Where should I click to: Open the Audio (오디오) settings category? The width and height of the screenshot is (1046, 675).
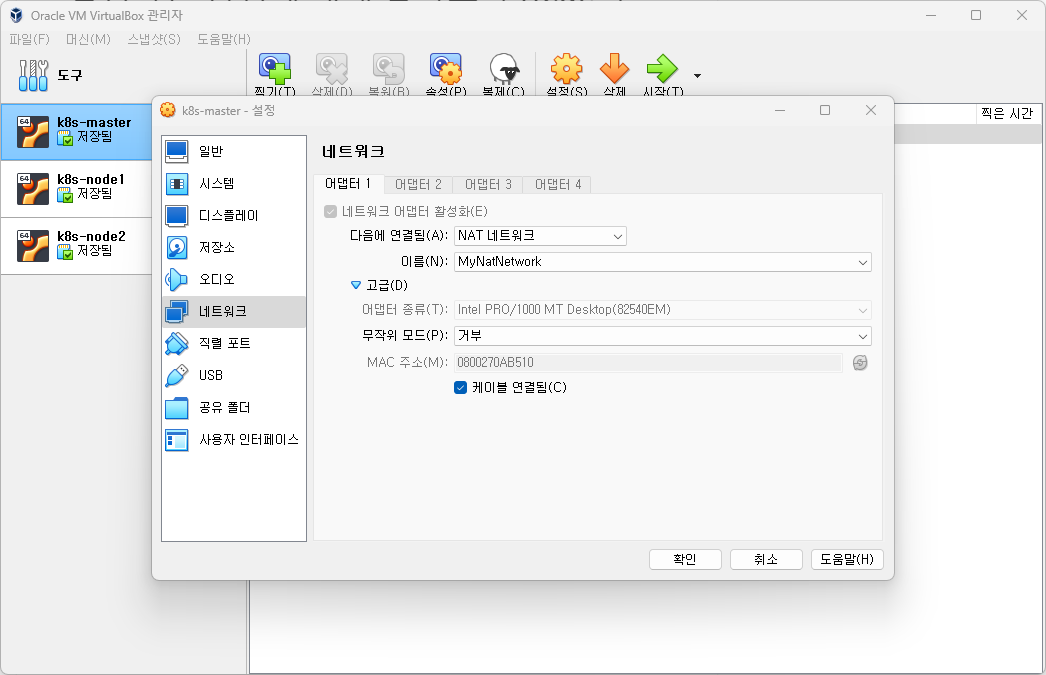point(233,279)
